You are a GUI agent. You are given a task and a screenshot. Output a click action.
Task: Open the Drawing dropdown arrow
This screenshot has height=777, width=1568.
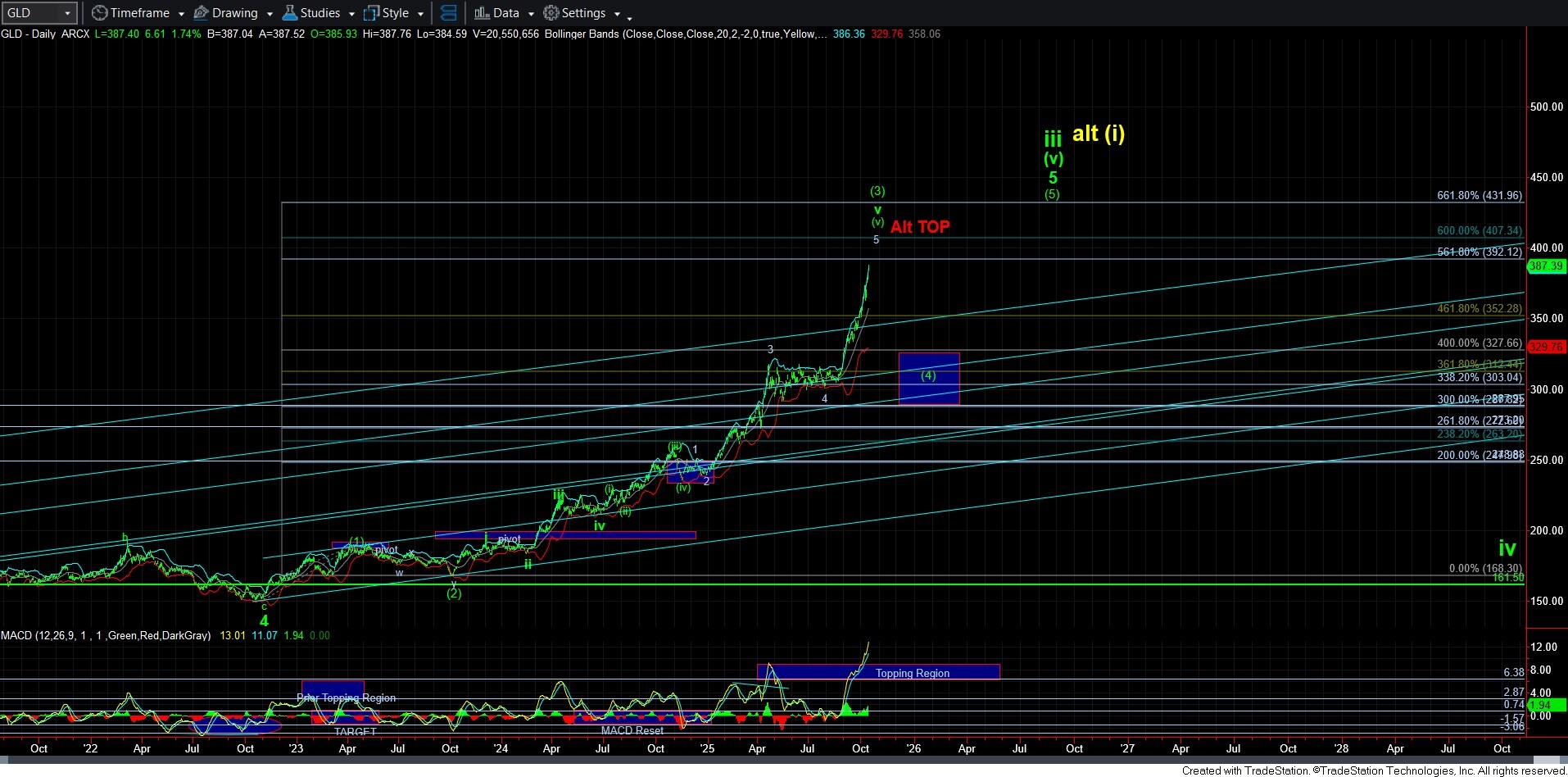[270, 14]
